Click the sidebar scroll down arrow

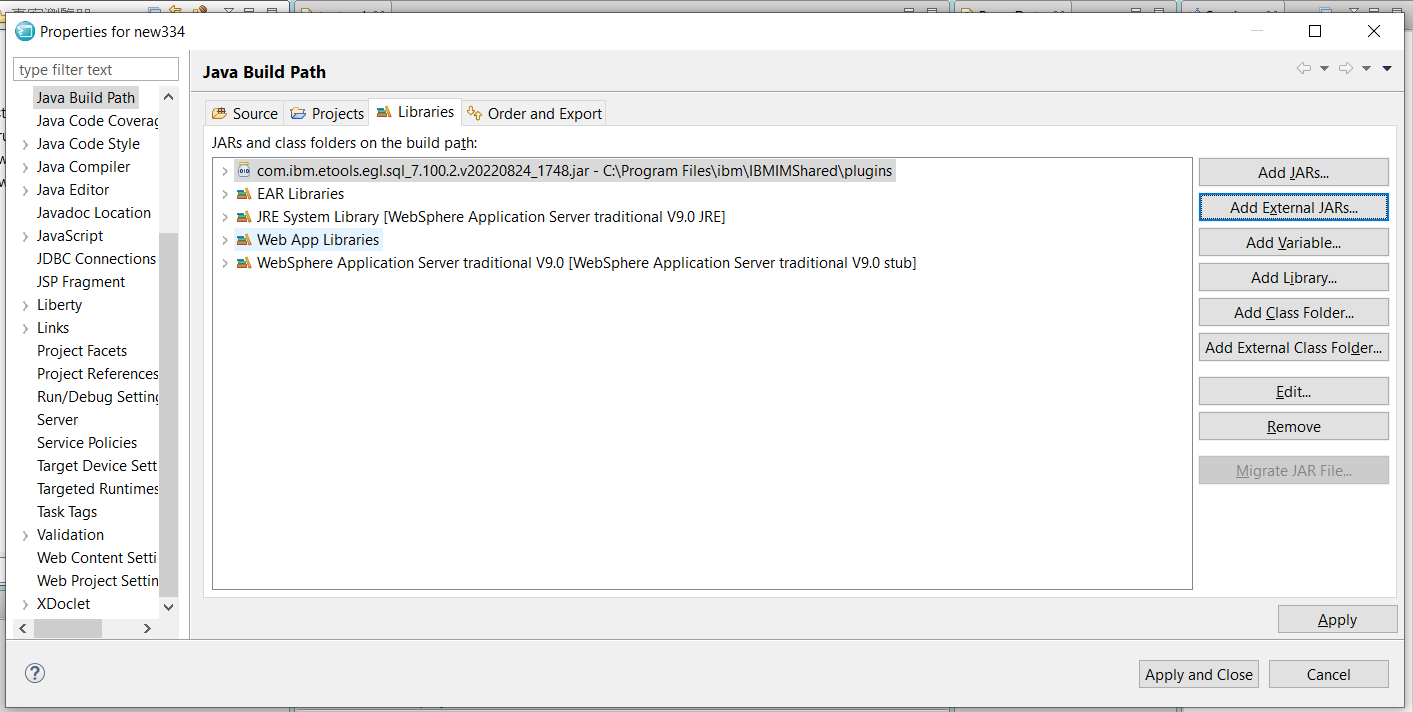(x=168, y=607)
